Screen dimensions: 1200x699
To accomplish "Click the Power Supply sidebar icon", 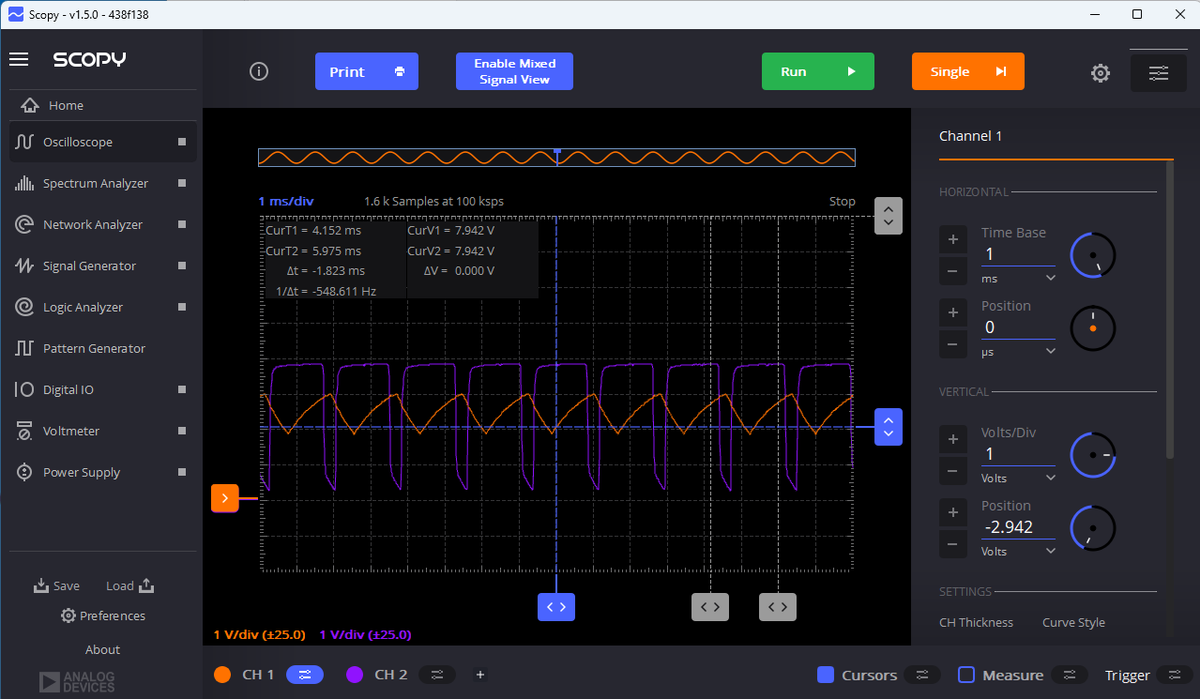I will (x=25, y=472).
